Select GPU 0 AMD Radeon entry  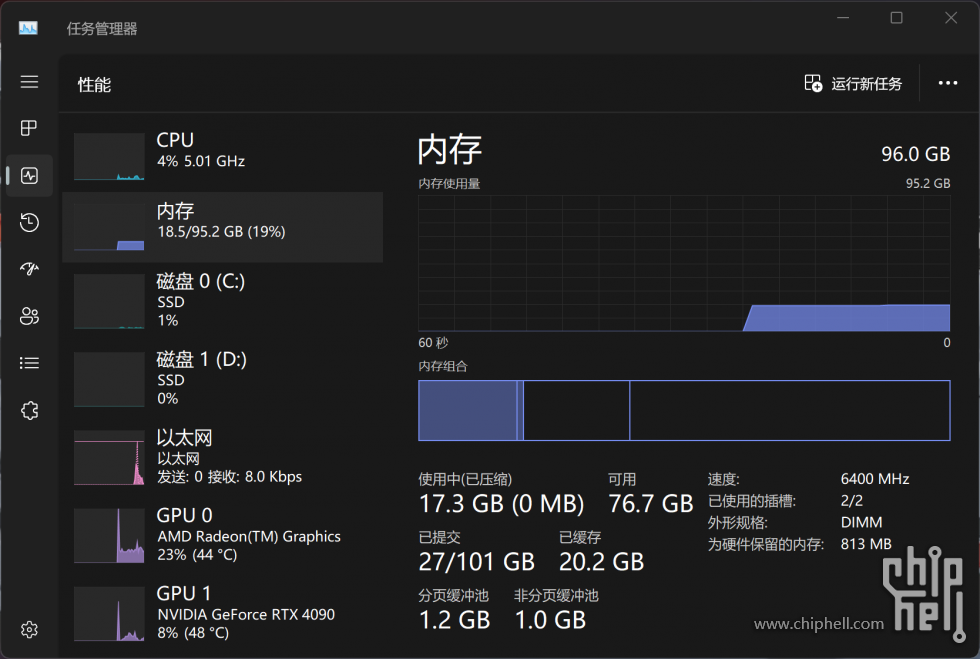point(222,535)
